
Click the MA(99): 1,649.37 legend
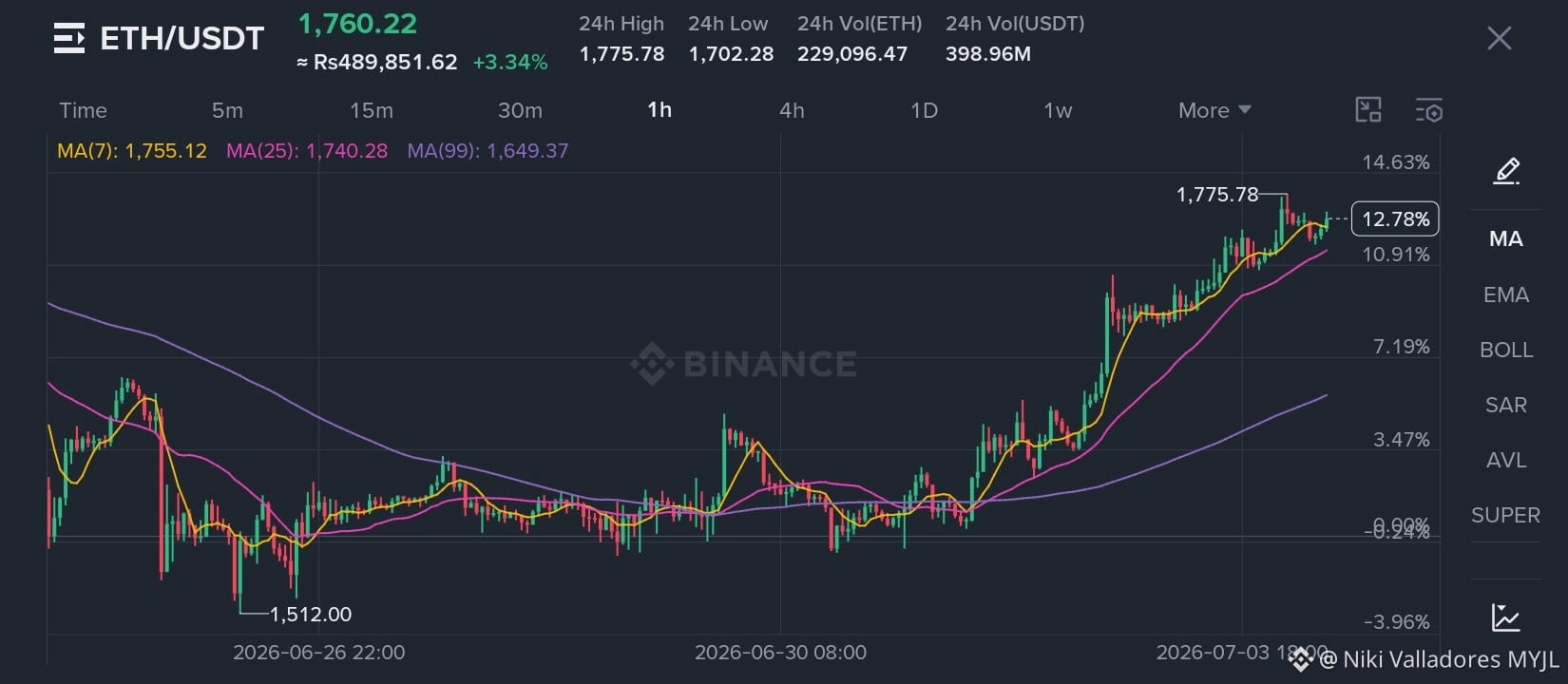[x=488, y=151]
